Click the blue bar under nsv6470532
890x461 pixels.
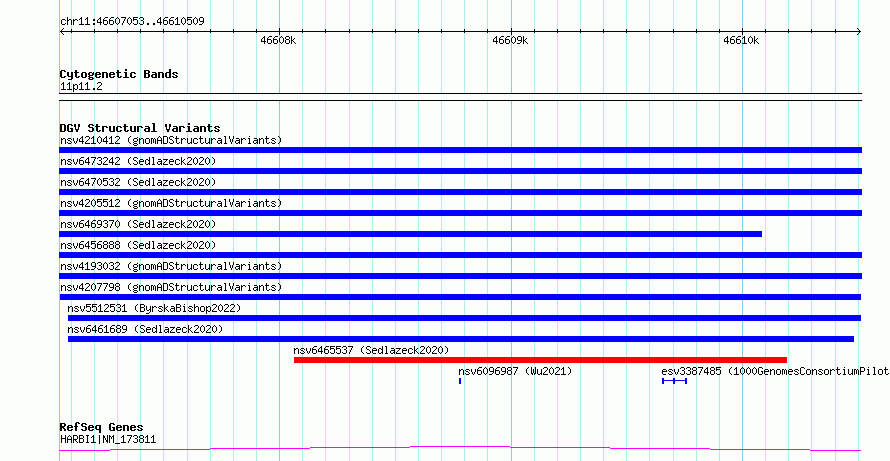click(461, 192)
